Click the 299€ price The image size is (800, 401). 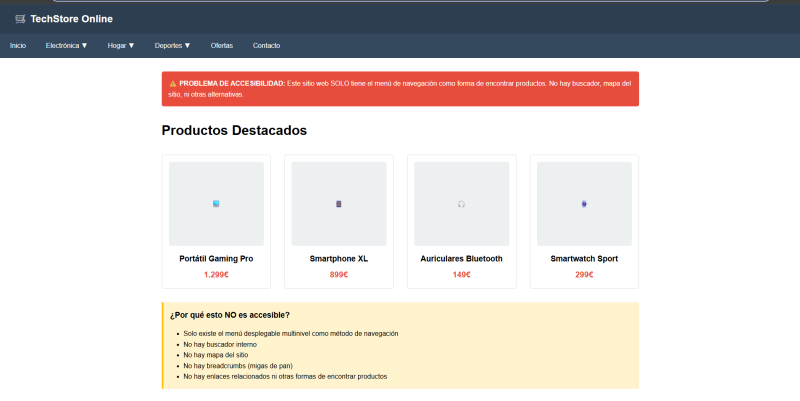pos(584,274)
